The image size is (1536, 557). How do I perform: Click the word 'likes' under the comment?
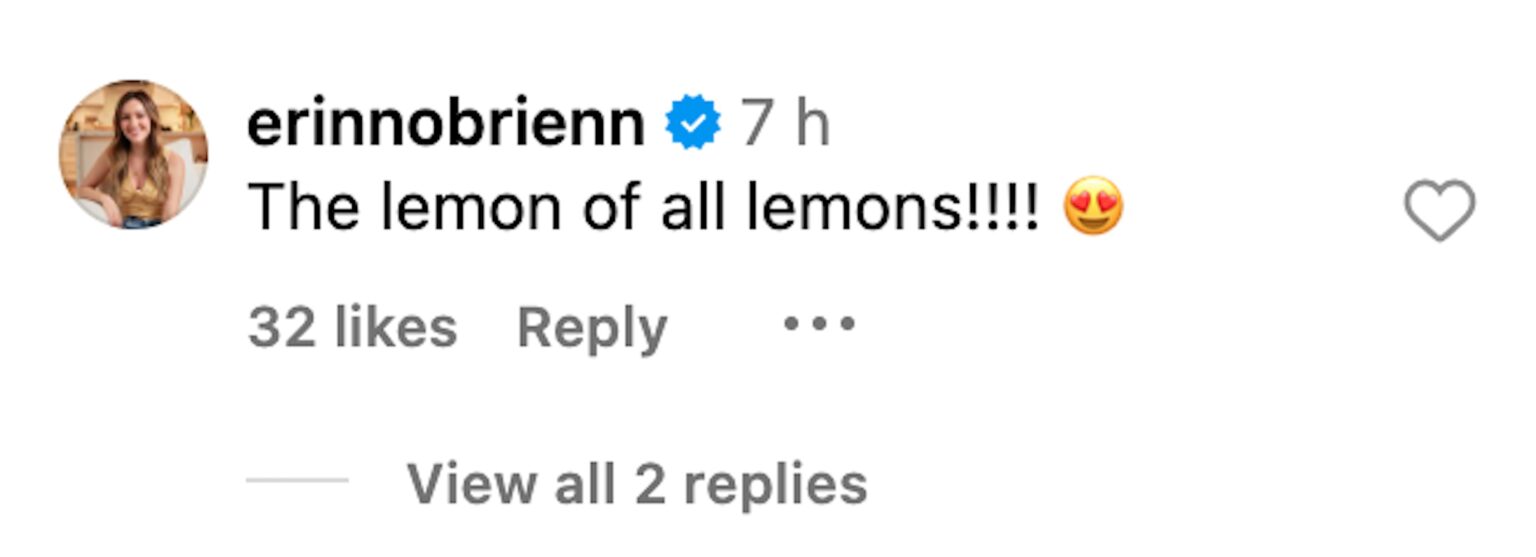[x=394, y=328]
